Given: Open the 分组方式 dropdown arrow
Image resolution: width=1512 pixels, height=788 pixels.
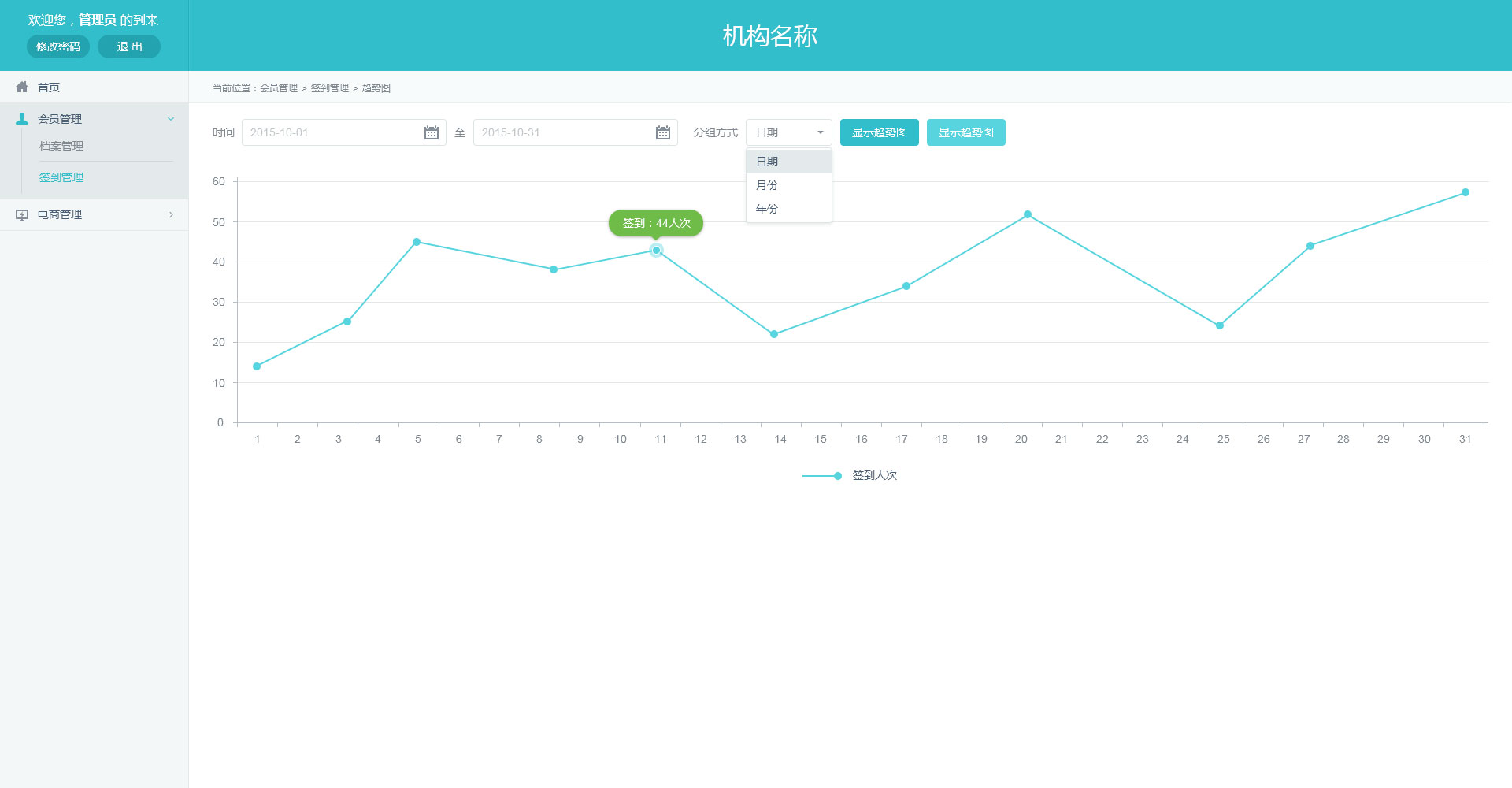Looking at the screenshot, I should tap(820, 132).
